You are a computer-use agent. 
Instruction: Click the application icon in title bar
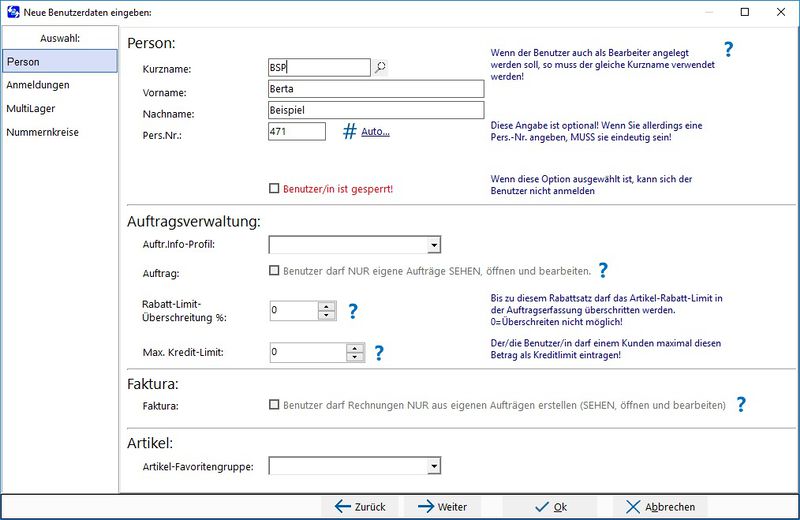pyautogui.click(x=12, y=12)
